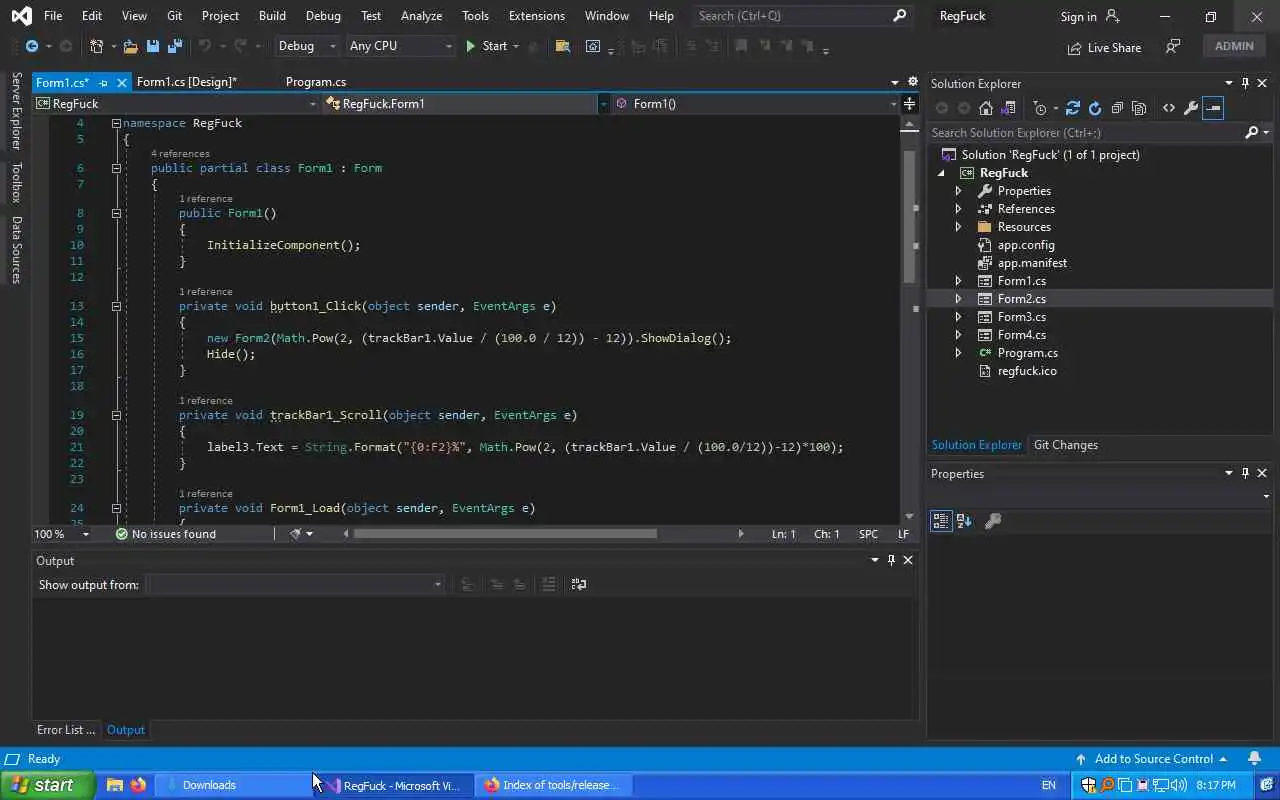Open the Debug configuration dropdown
The height and width of the screenshot is (800, 1280).
[x=306, y=46]
